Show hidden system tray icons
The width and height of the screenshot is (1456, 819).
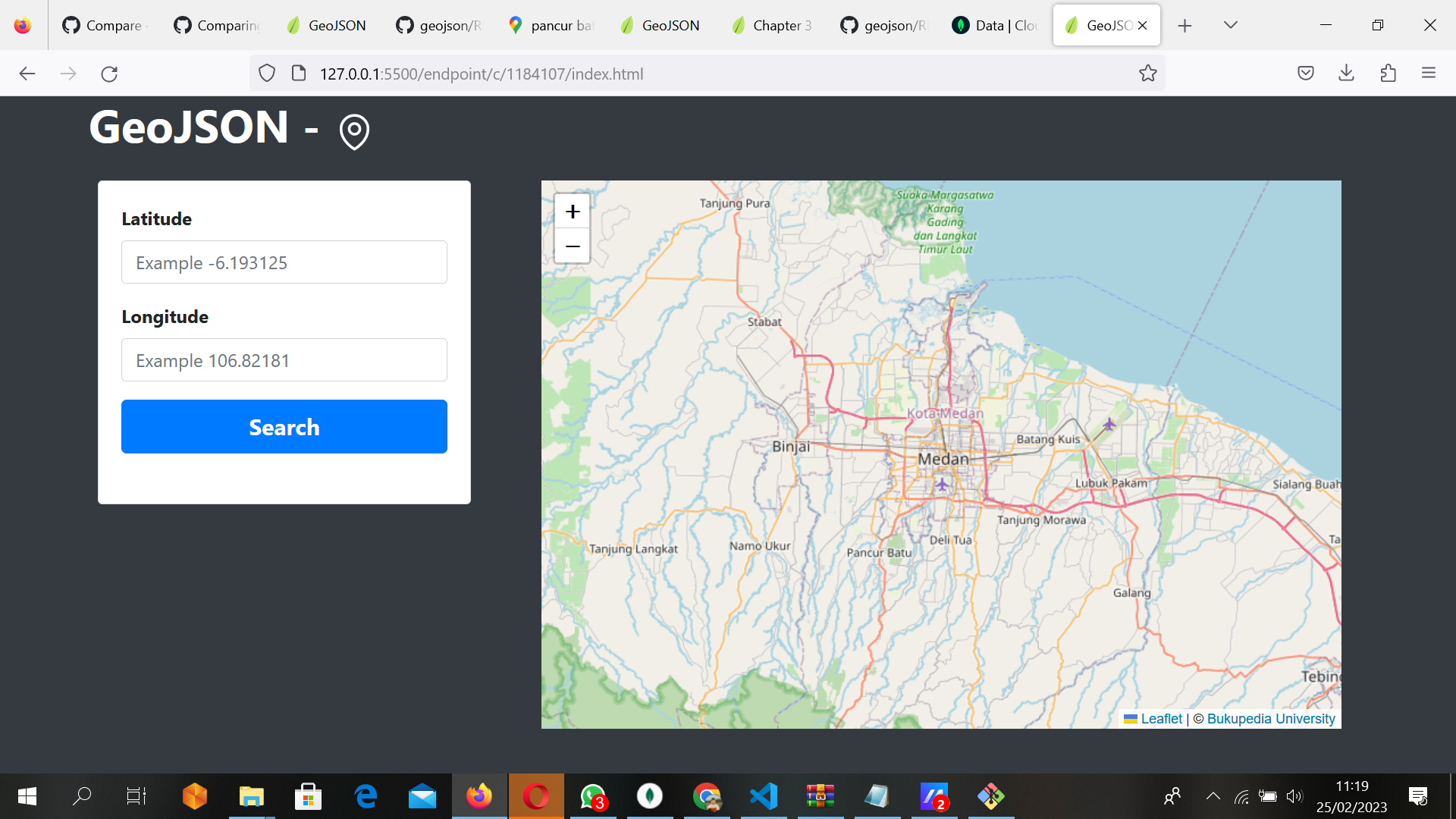[x=1213, y=796]
